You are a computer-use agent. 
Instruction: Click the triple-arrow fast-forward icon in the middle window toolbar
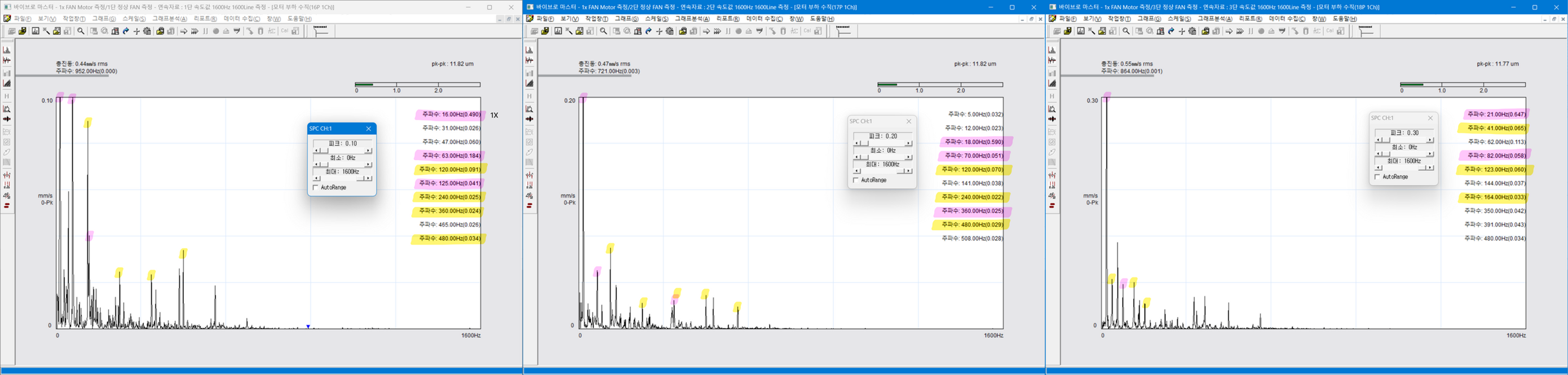pyautogui.click(x=717, y=31)
